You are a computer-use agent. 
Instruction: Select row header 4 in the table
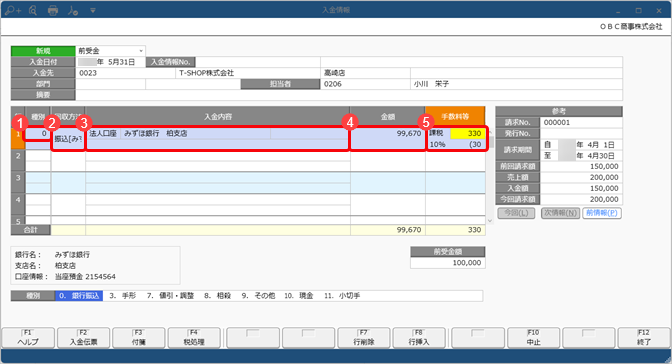pyautogui.click(x=18, y=205)
